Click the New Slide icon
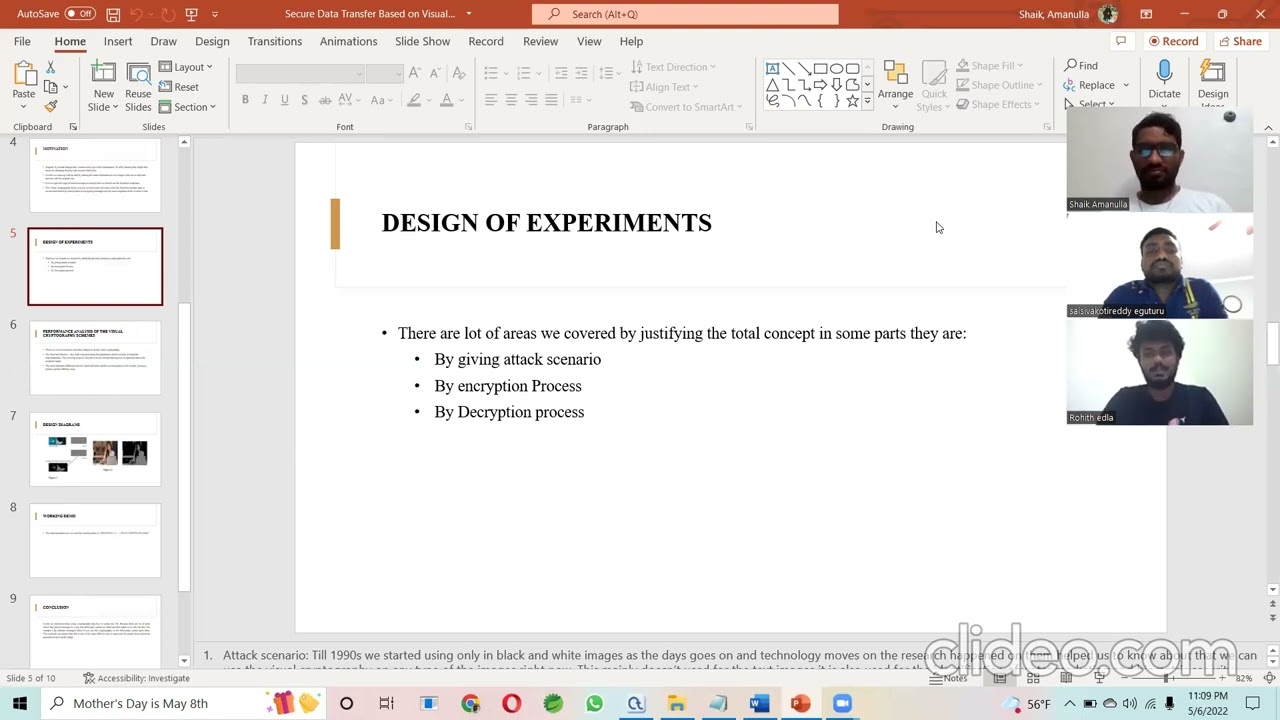Image resolution: width=1280 pixels, height=720 pixels. coord(103,74)
